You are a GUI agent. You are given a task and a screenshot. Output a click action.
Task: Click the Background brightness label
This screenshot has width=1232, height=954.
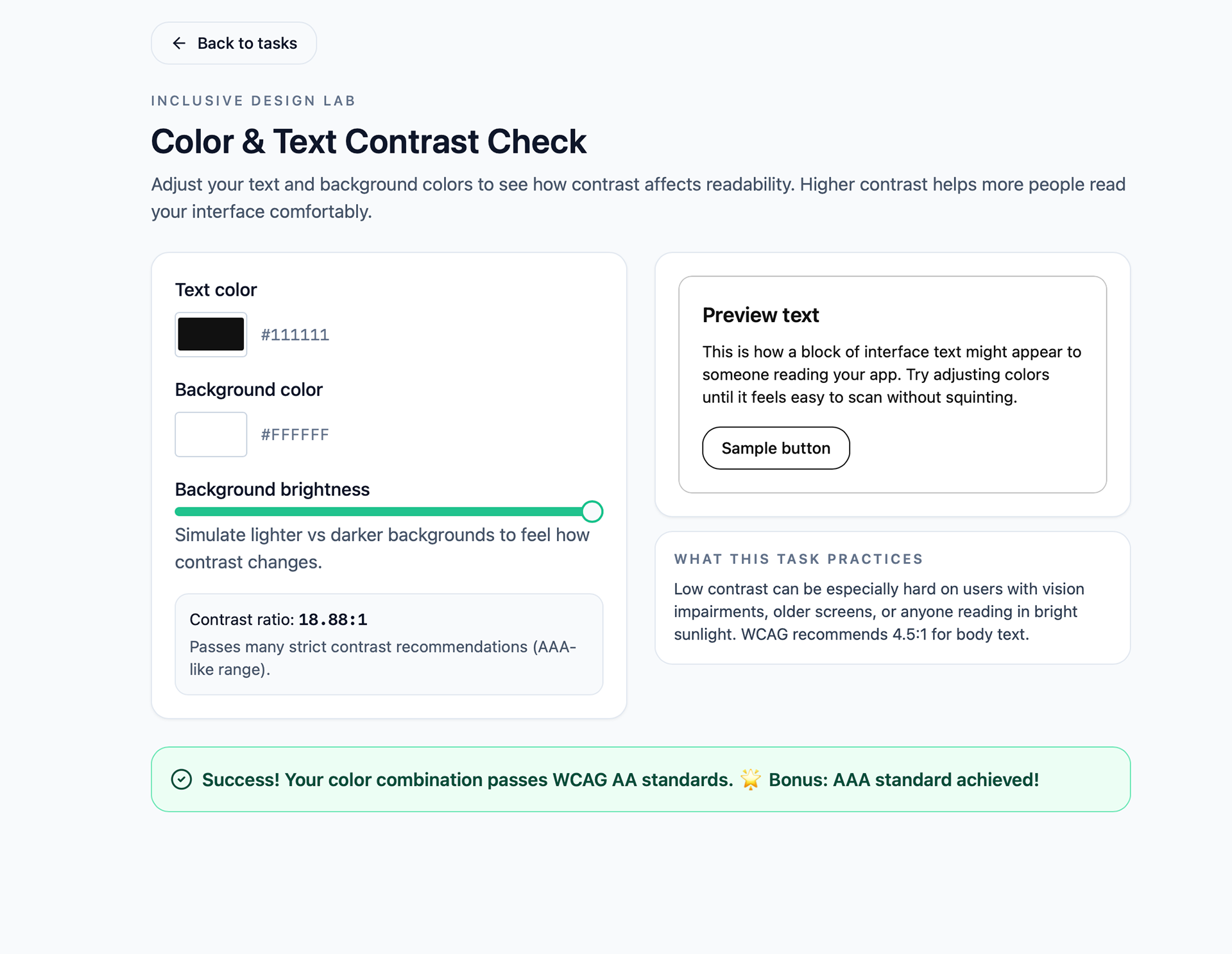(x=272, y=490)
